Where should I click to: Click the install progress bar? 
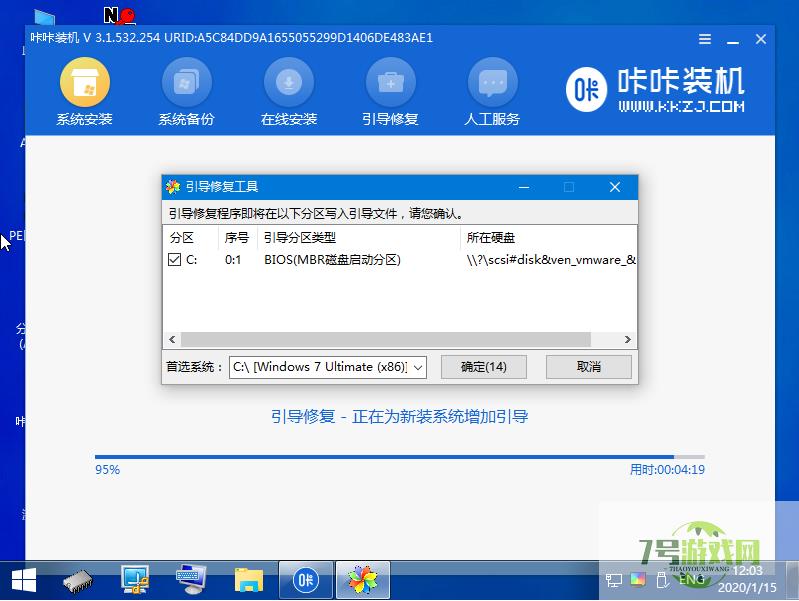click(400, 457)
